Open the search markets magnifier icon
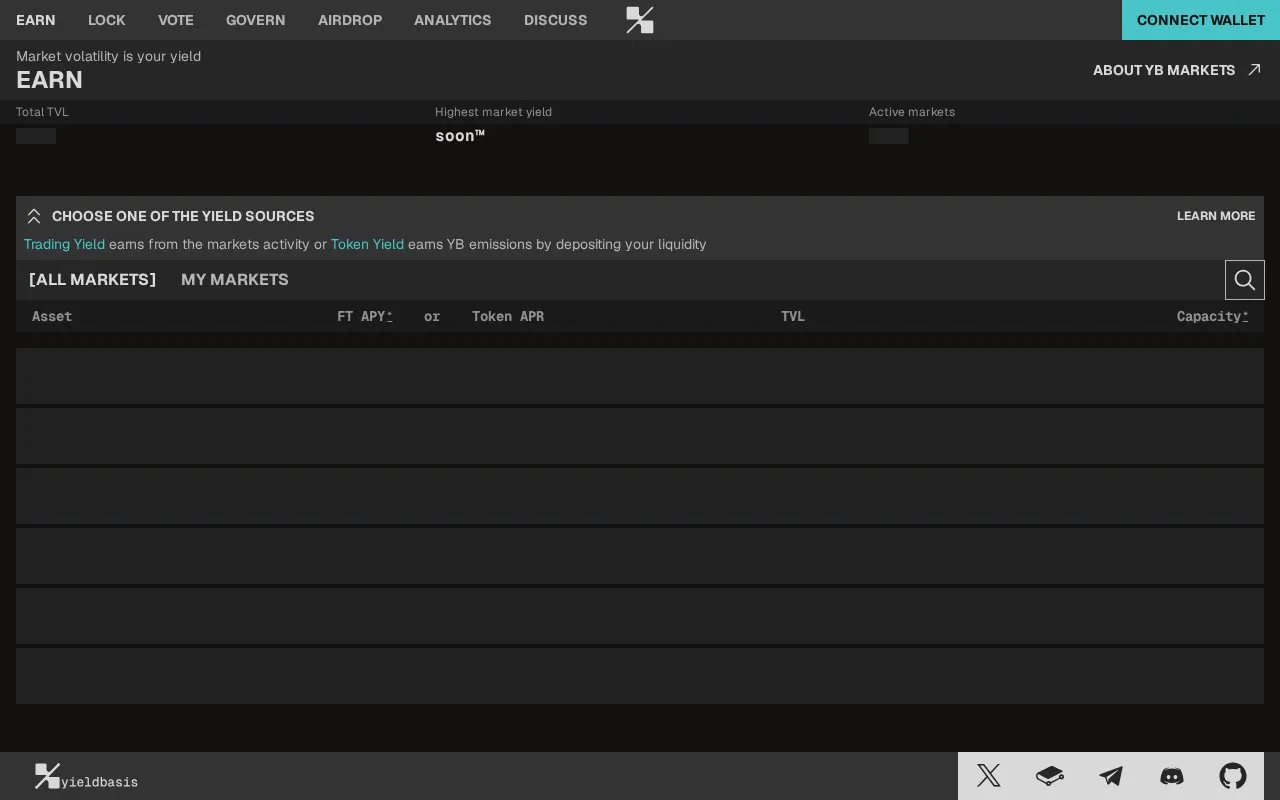Viewport: 1280px width, 800px height. (1245, 280)
